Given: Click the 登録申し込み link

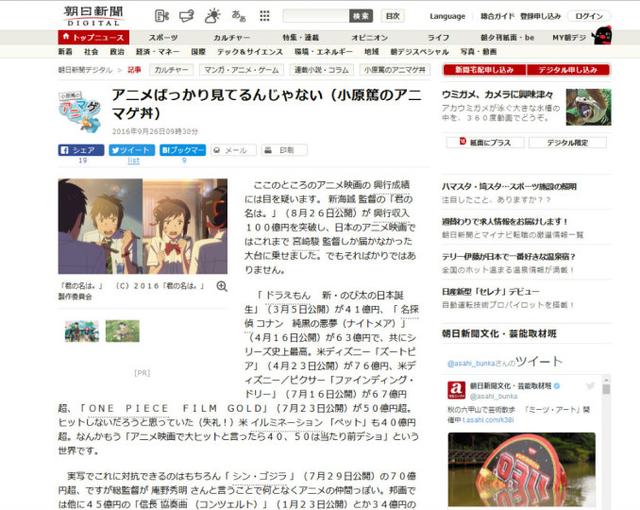Looking at the screenshot, I should 540,16.
